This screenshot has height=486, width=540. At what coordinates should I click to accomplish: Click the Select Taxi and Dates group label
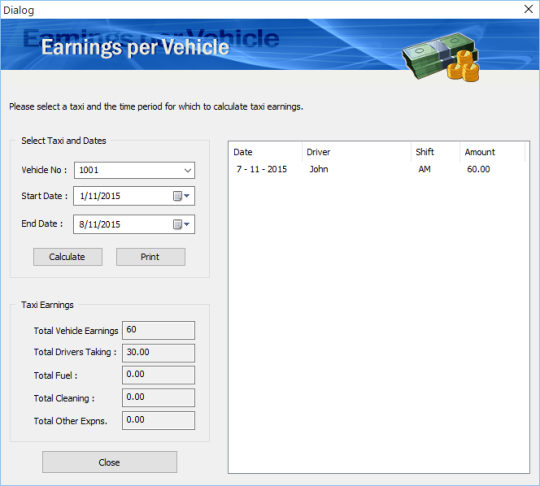pyautogui.click(x=64, y=141)
